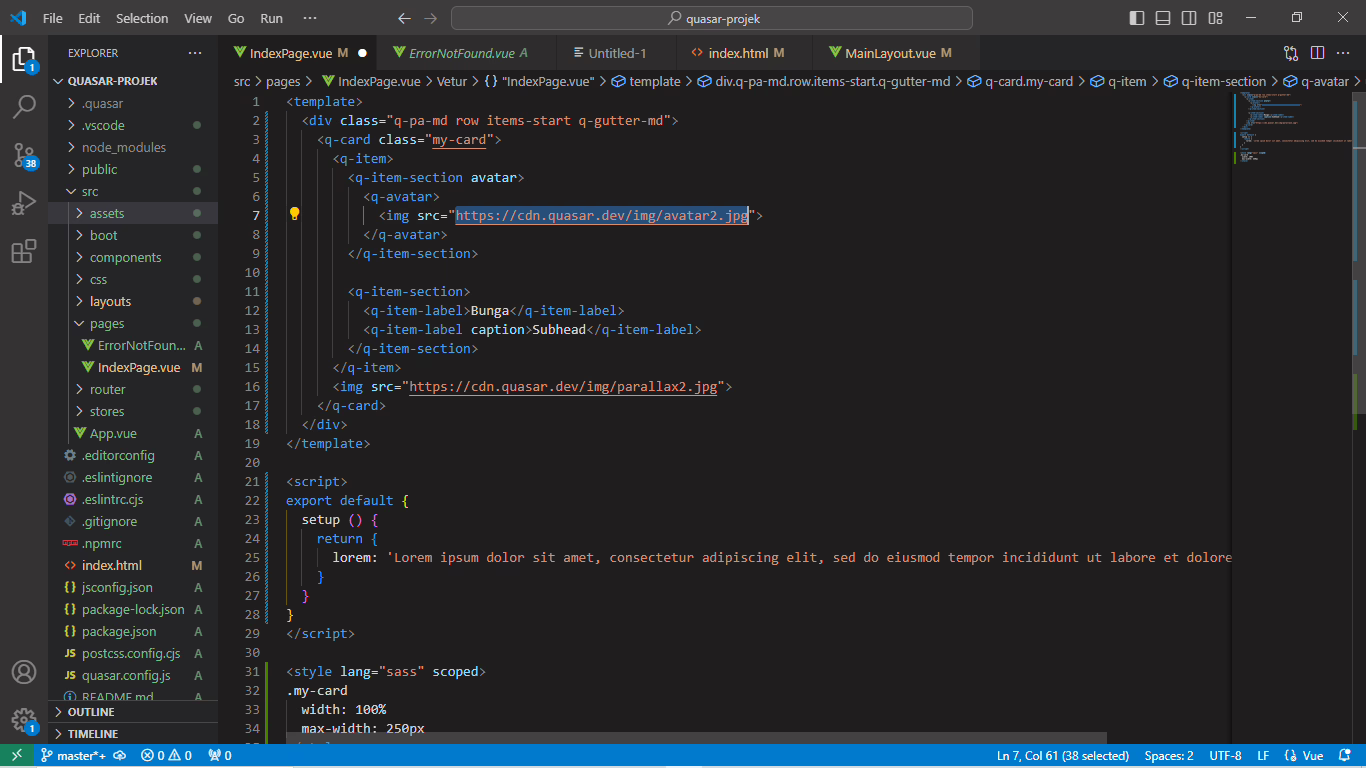This screenshot has width=1366, height=768.
Task: Open the Search view in activity bar
Action: (24, 107)
